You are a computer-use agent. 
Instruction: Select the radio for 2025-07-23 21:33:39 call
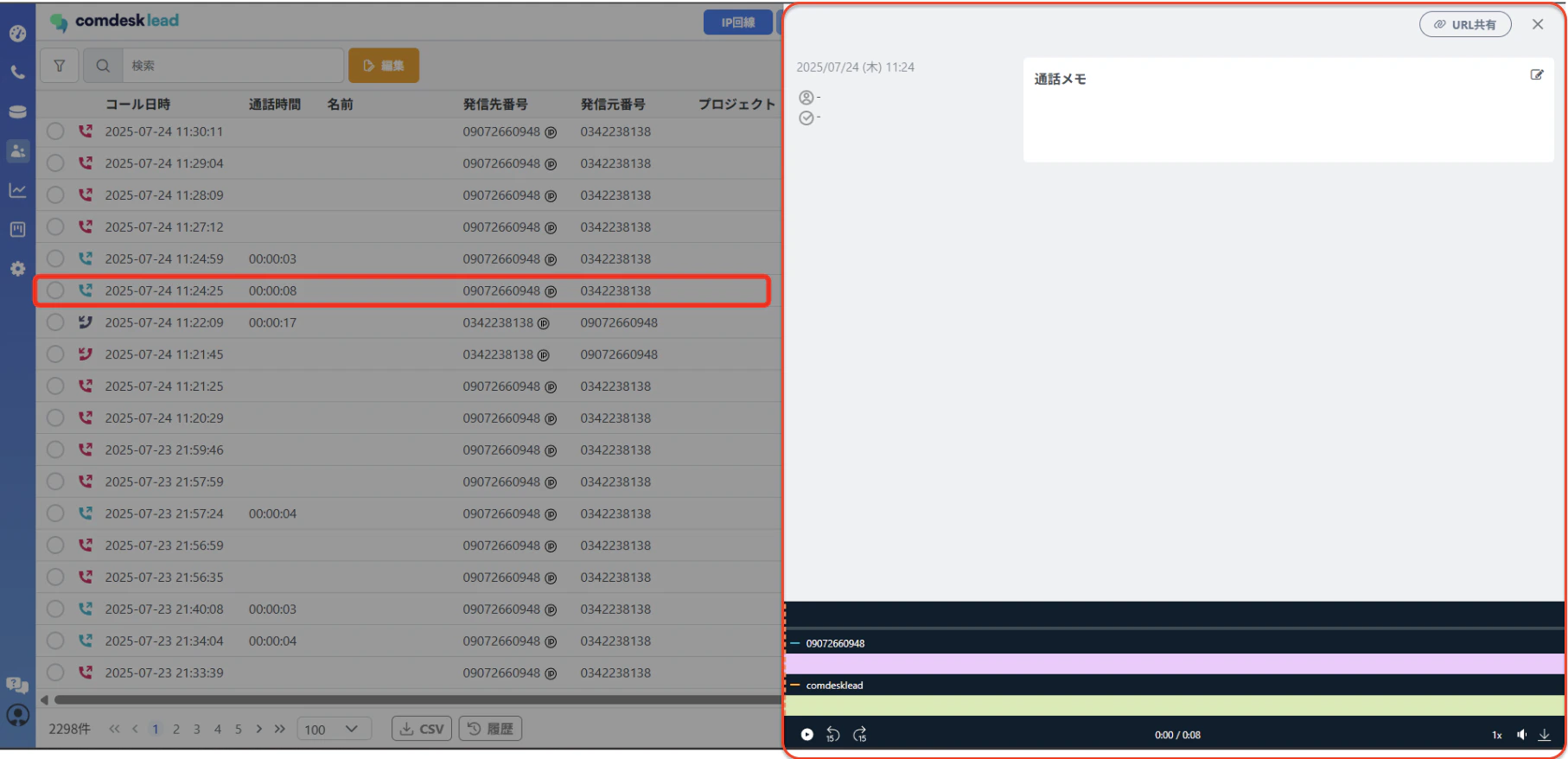pos(55,673)
